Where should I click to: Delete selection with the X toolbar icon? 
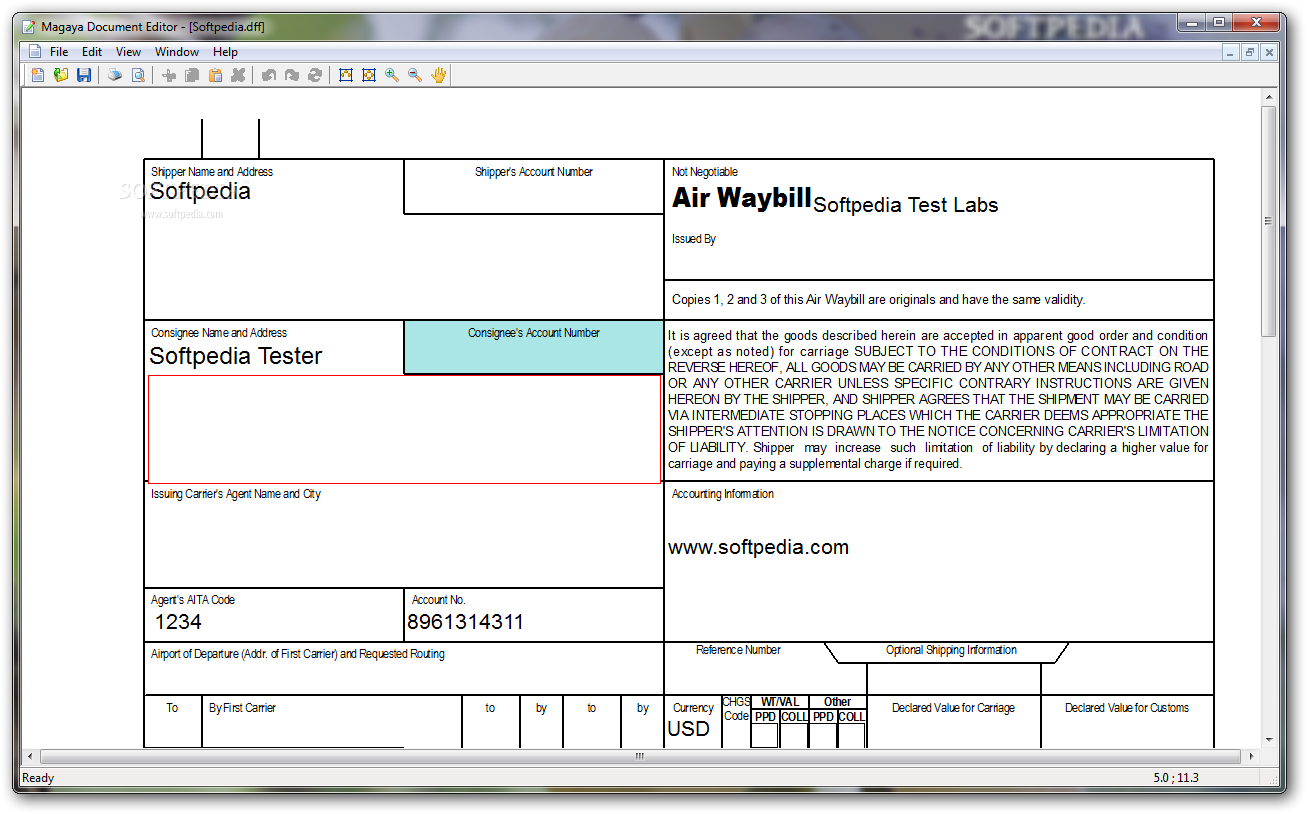(238, 75)
